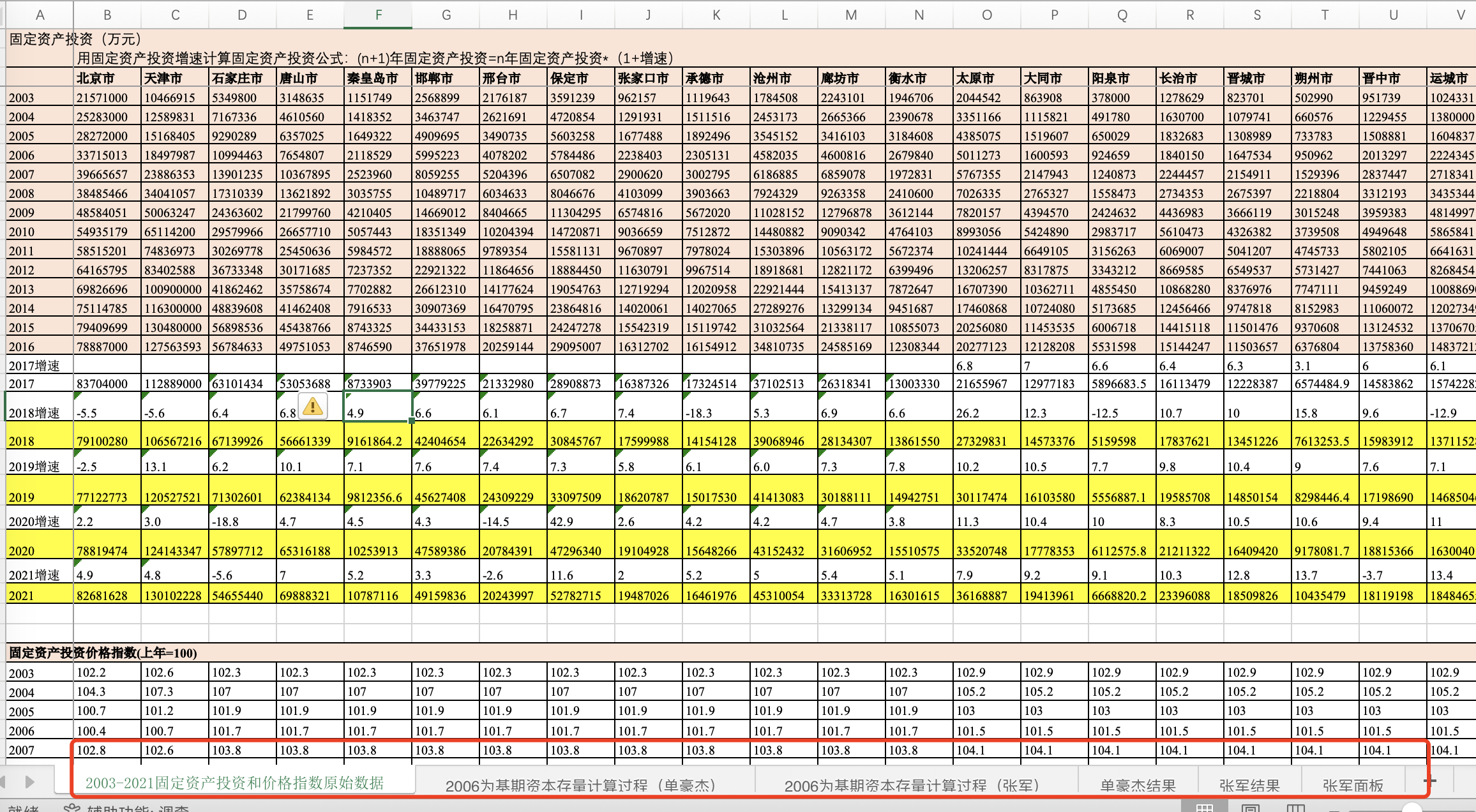
Task: Add a new sheet with plus button
Action: pyautogui.click(x=1429, y=780)
